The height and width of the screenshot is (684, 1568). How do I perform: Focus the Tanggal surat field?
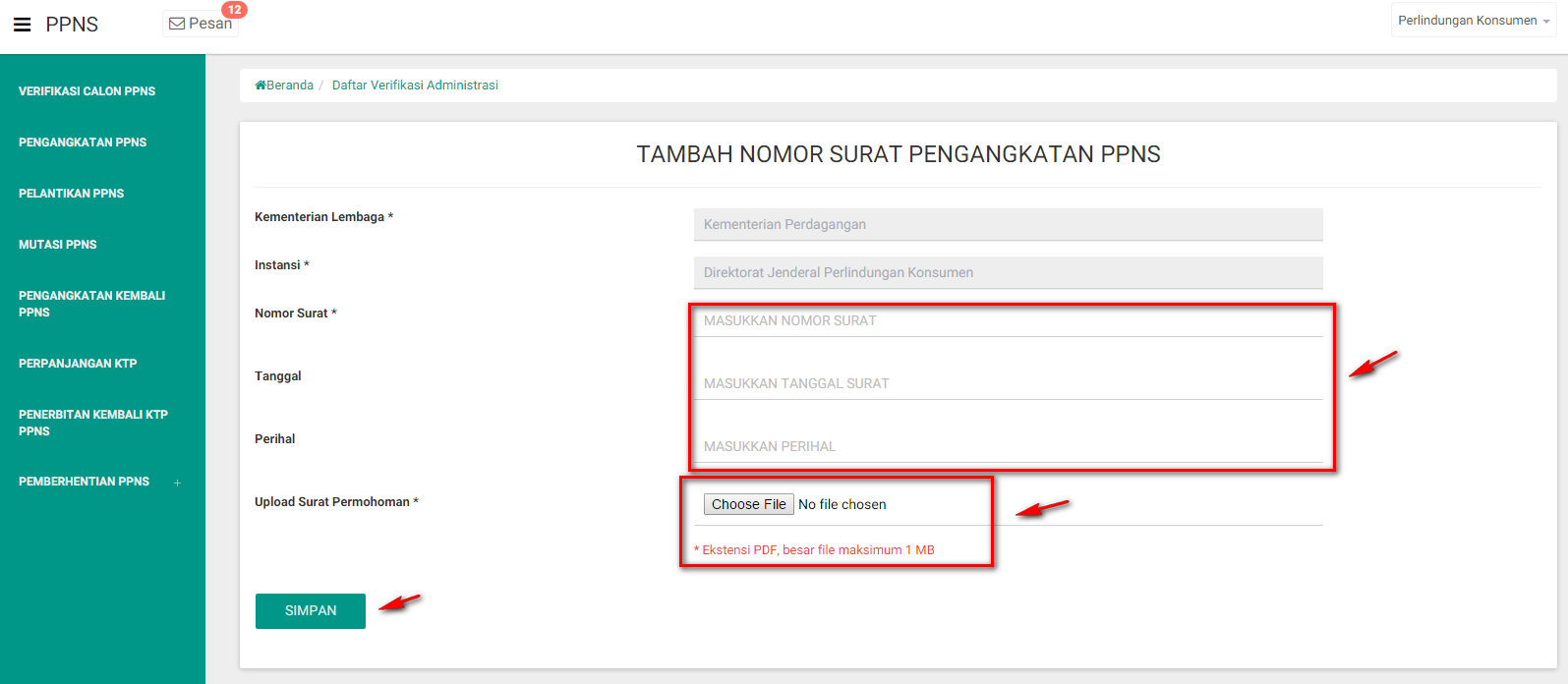click(x=1008, y=383)
